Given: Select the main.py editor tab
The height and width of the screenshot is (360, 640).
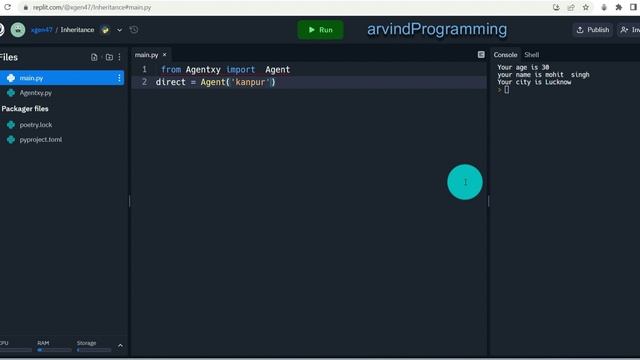Looking at the screenshot, I should click(x=147, y=55).
